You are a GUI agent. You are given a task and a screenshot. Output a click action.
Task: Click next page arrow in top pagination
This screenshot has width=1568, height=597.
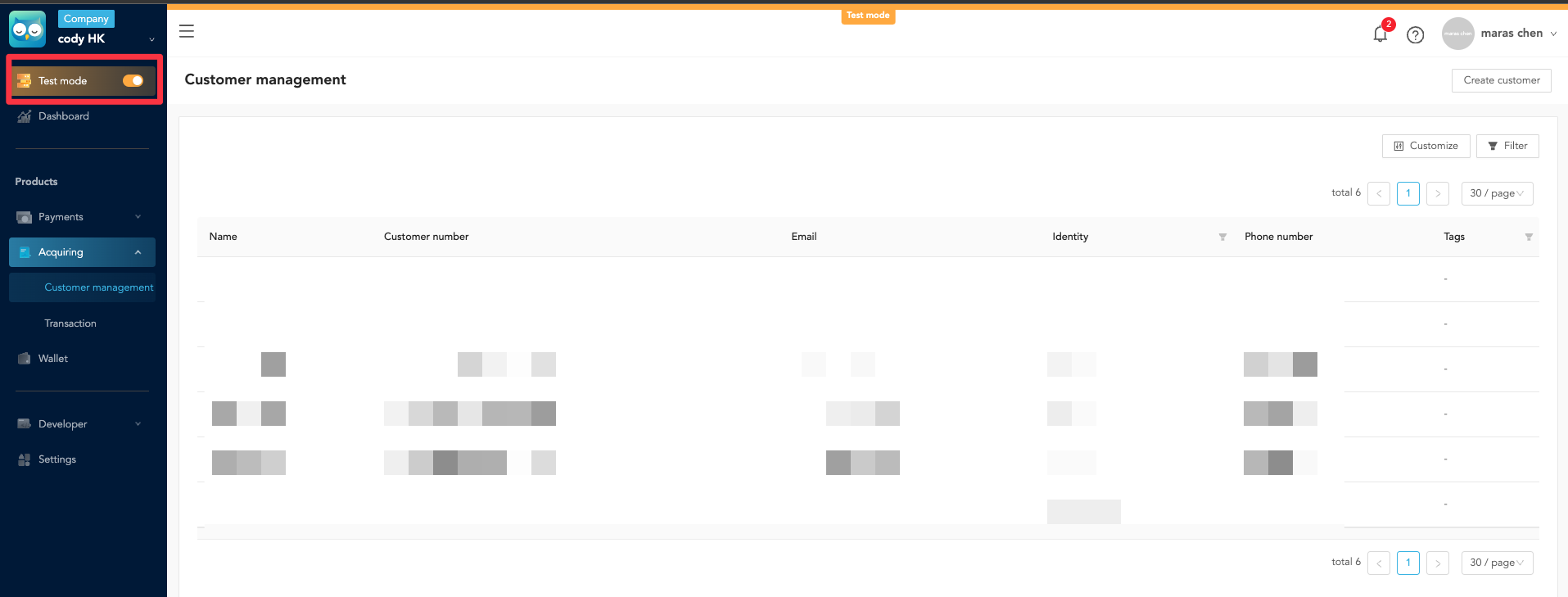click(1438, 193)
